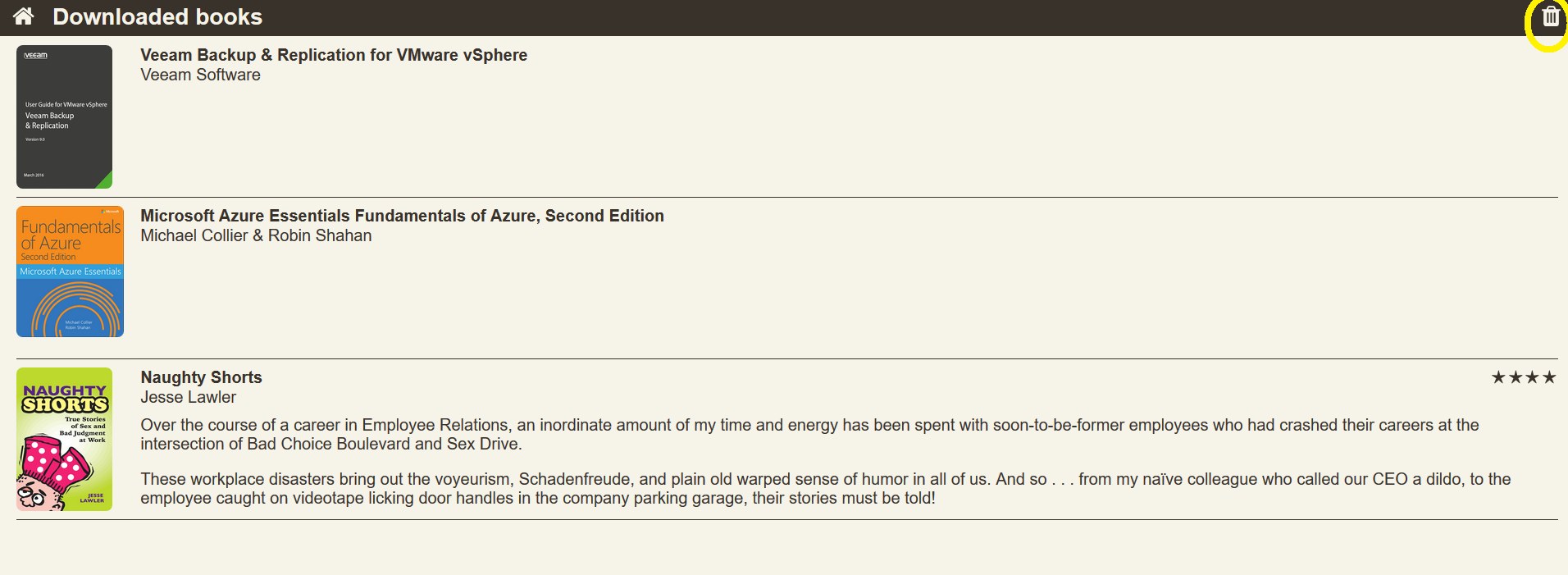Click the Downloaded books heading
The image size is (1568, 575).
pyautogui.click(x=157, y=16)
